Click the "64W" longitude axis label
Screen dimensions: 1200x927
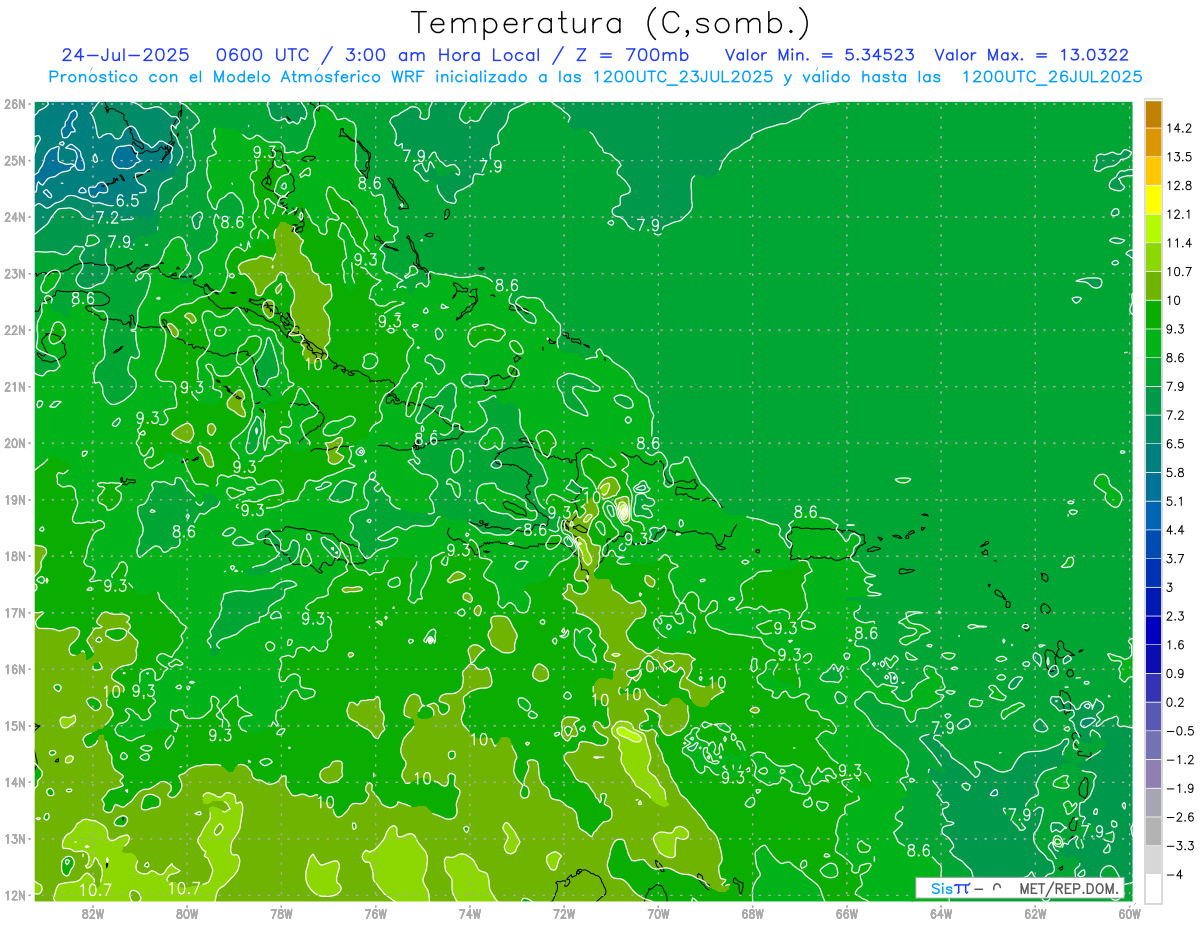pos(941,913)
